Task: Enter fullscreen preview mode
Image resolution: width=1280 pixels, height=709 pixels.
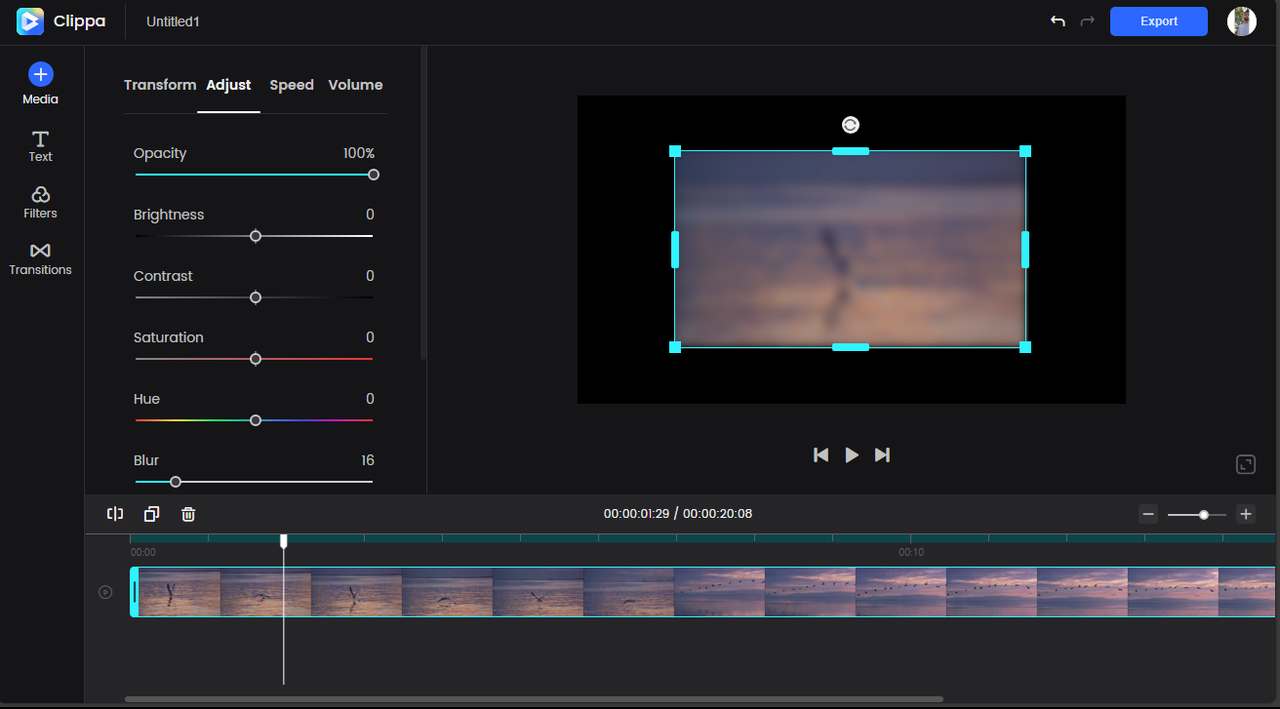Action: [1245, 464]
